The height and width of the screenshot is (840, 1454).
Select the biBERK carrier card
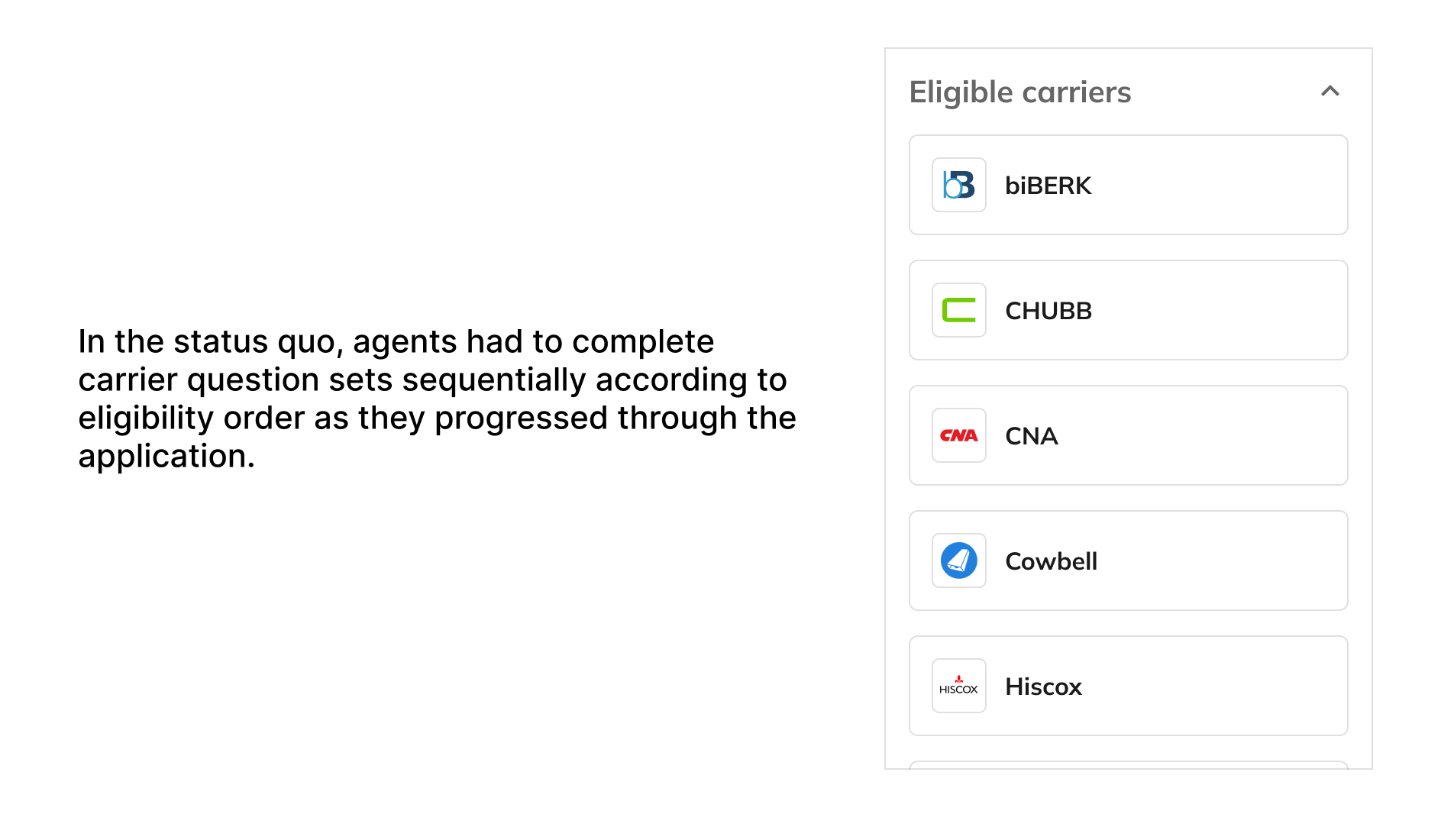[1128, 185]
